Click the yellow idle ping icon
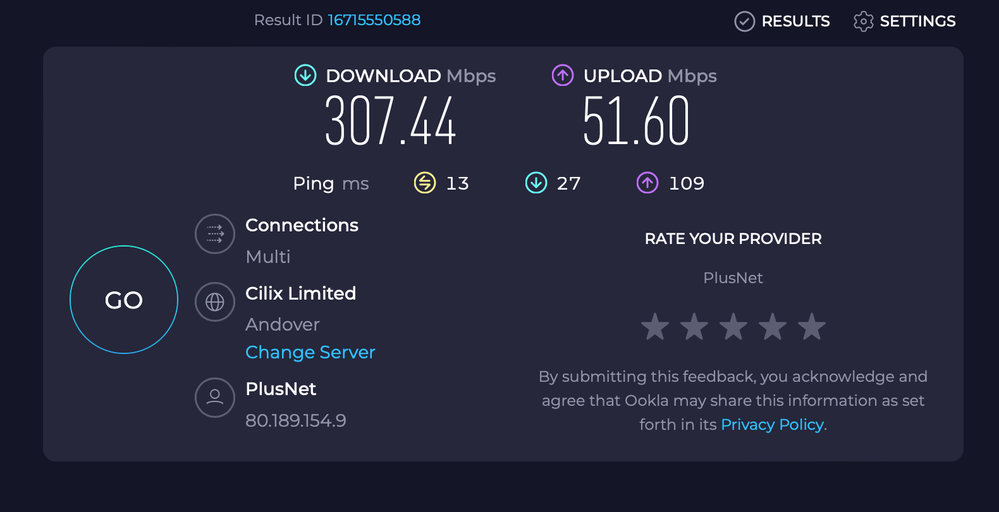This screenshot has height=512, width=999. [x=425, y=183]
